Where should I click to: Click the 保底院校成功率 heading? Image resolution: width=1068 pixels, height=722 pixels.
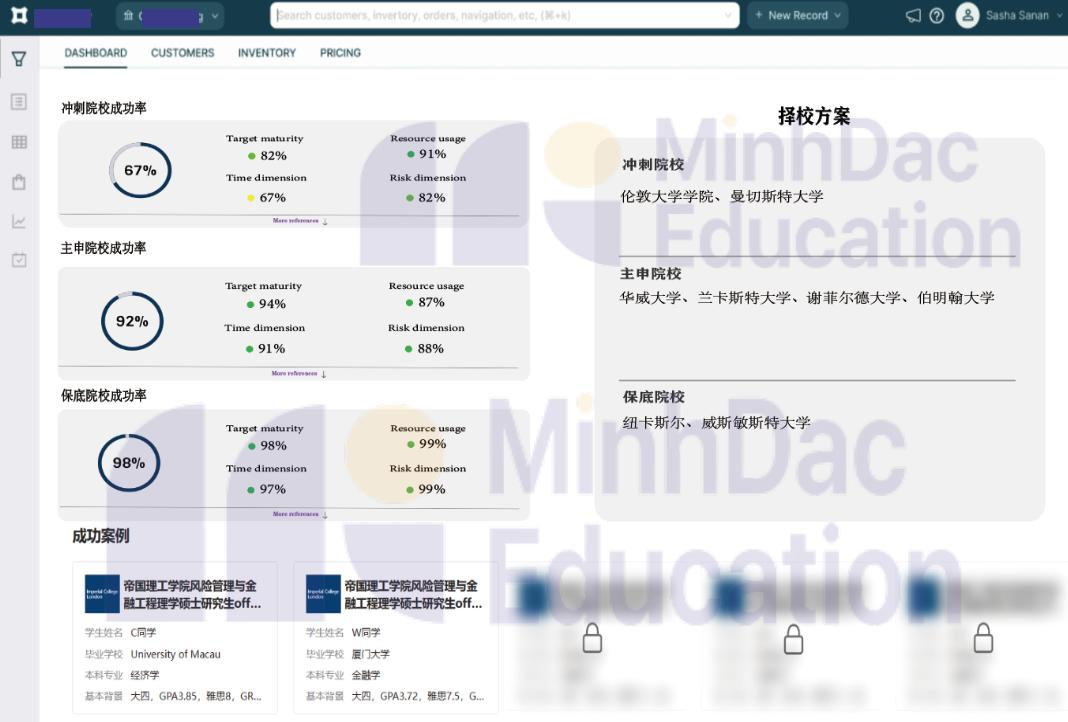(x=104, y=396)
